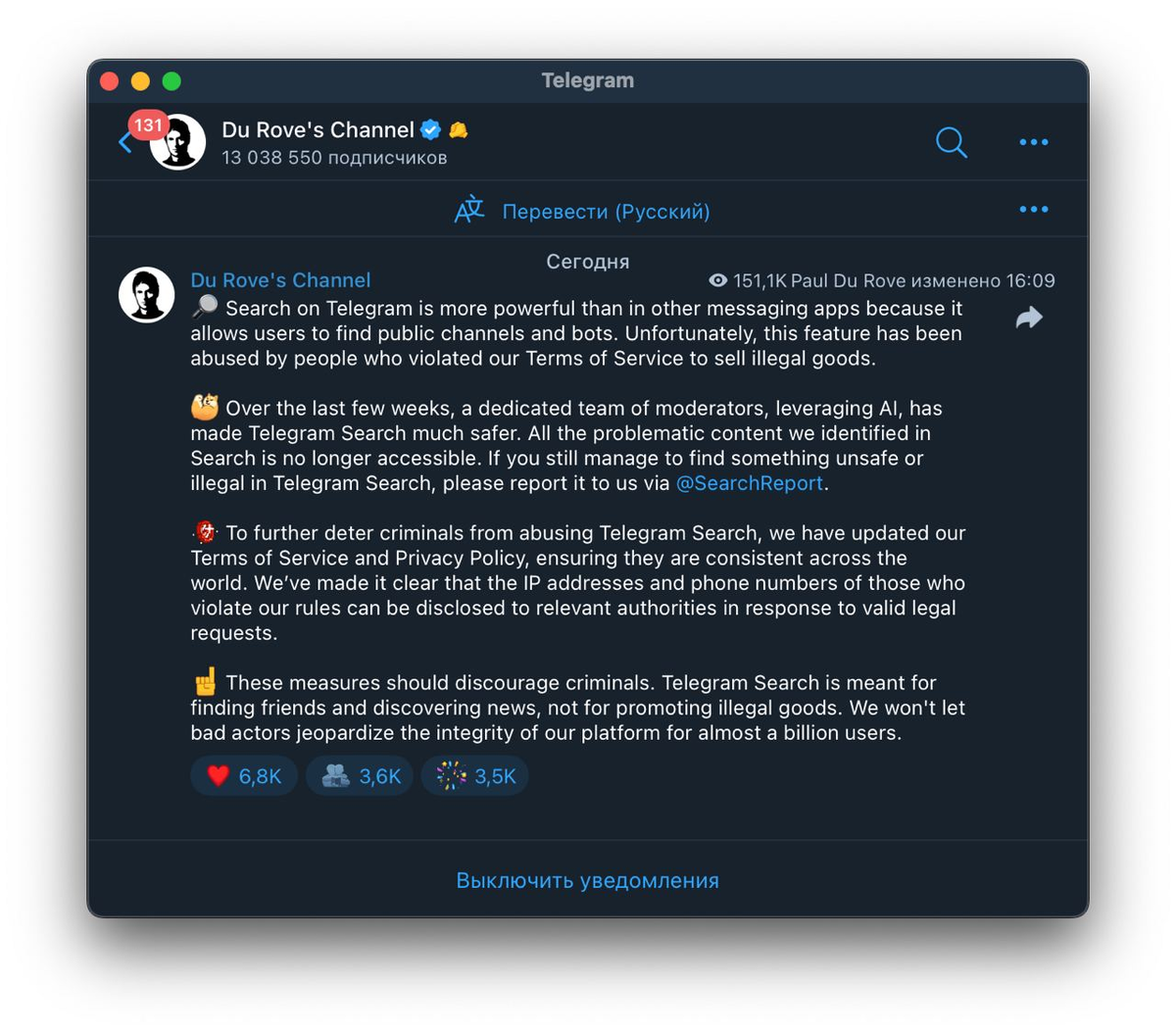Click the 131 unread counter badge

click(148, 125)
